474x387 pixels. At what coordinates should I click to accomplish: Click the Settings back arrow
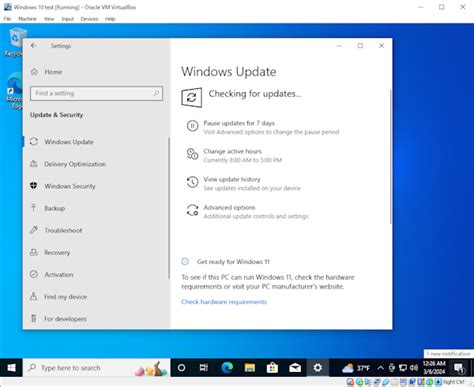[34, 45]
